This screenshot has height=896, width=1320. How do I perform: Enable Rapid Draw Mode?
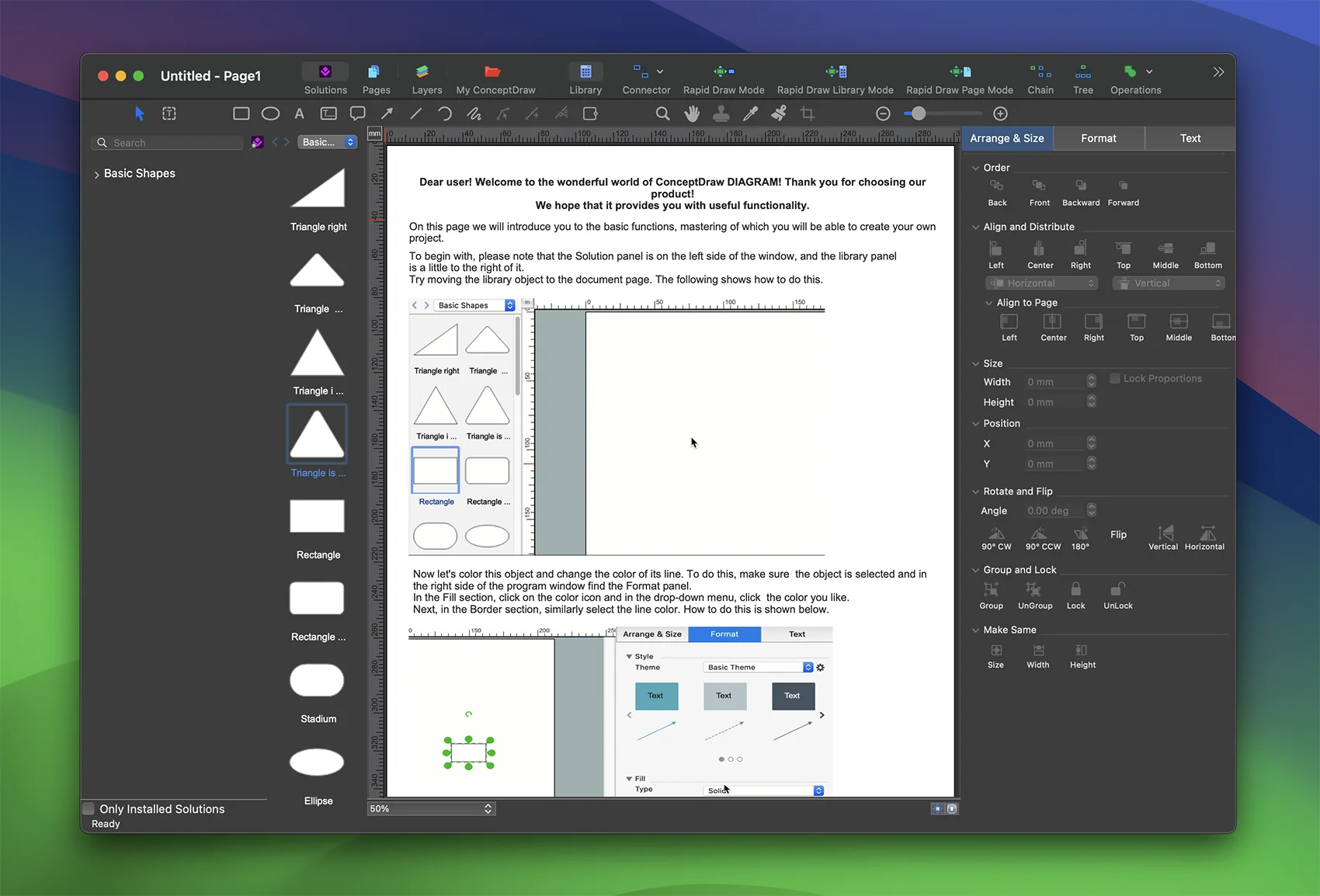724,79
